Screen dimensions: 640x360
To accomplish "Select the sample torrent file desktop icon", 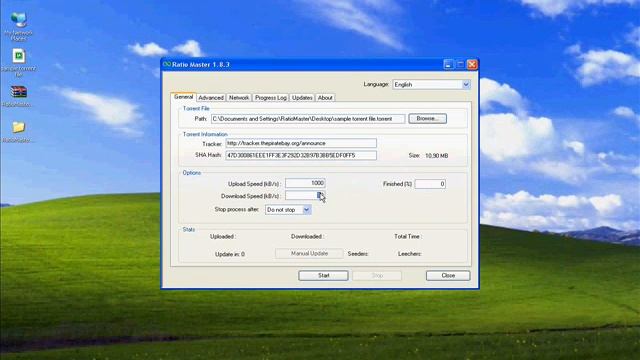I will tap(18, 62).
